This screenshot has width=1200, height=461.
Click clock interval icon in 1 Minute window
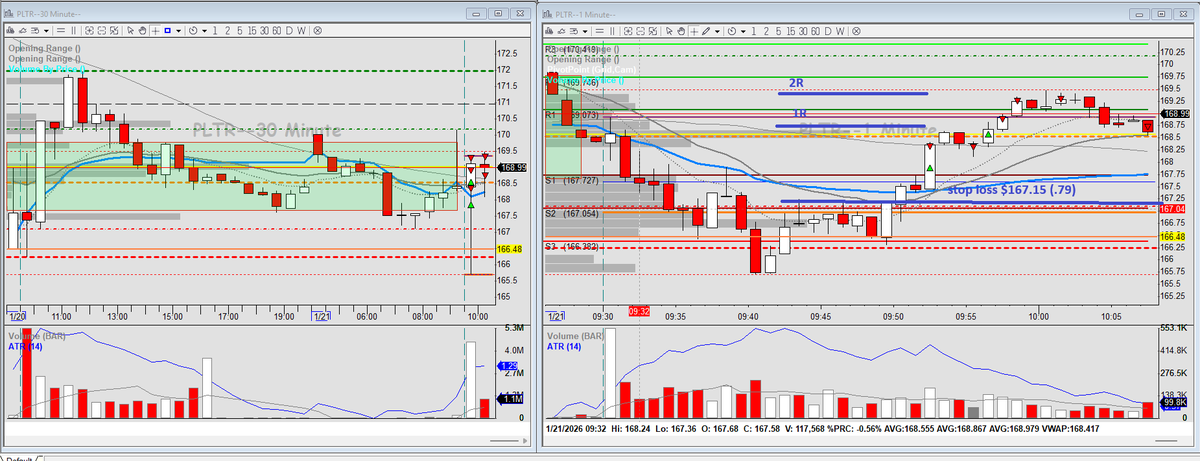coord(732,31)
